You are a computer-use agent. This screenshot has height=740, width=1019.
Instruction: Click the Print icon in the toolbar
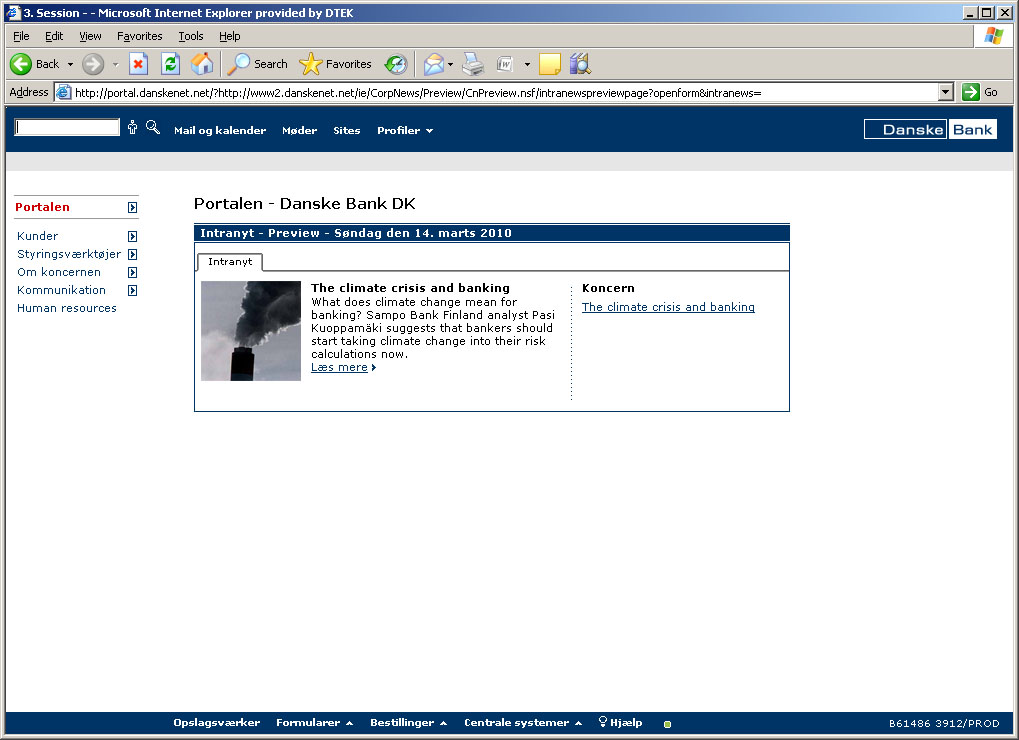(473, 64)
